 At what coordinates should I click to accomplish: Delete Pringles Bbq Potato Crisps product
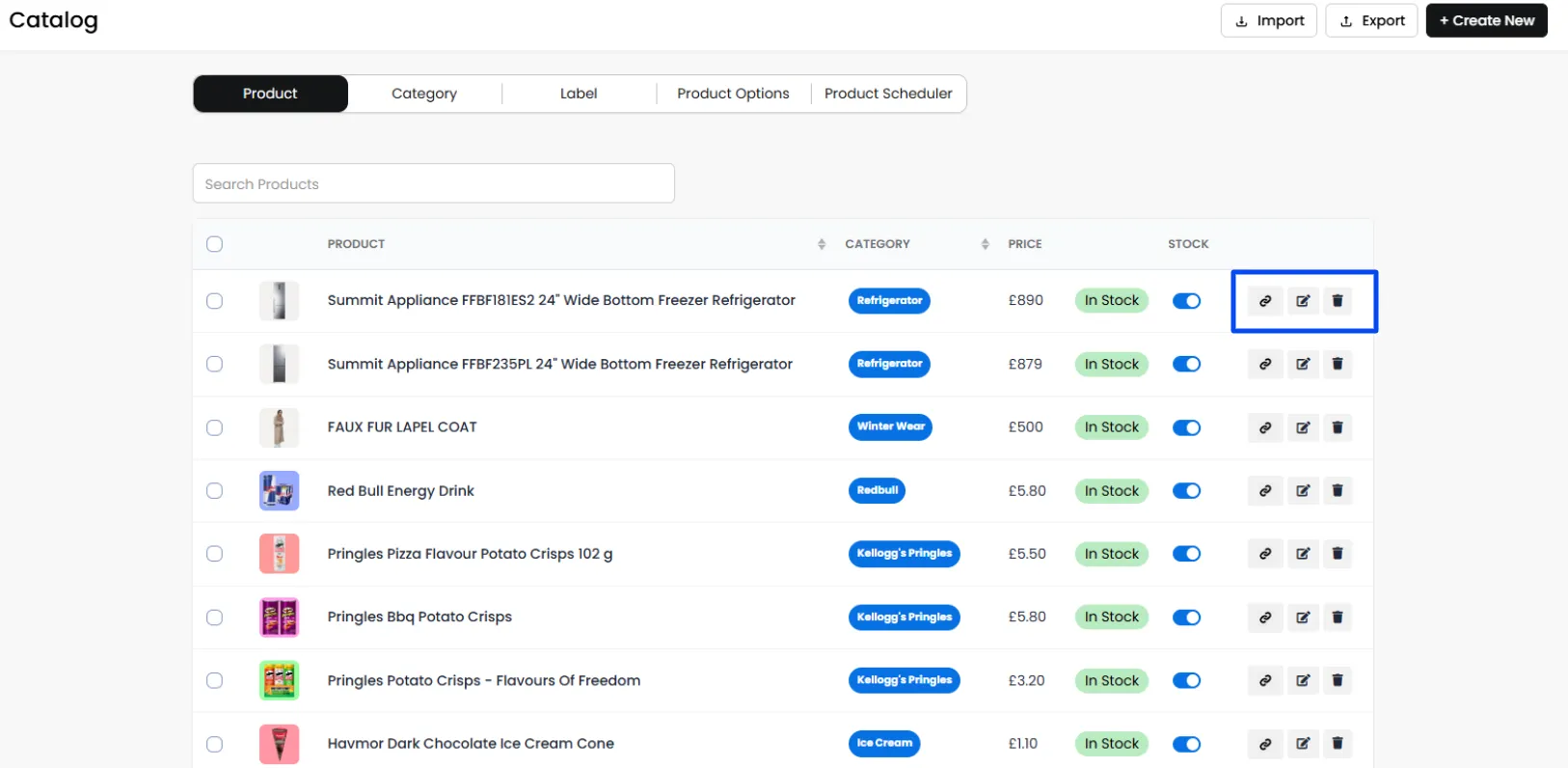1338,617
